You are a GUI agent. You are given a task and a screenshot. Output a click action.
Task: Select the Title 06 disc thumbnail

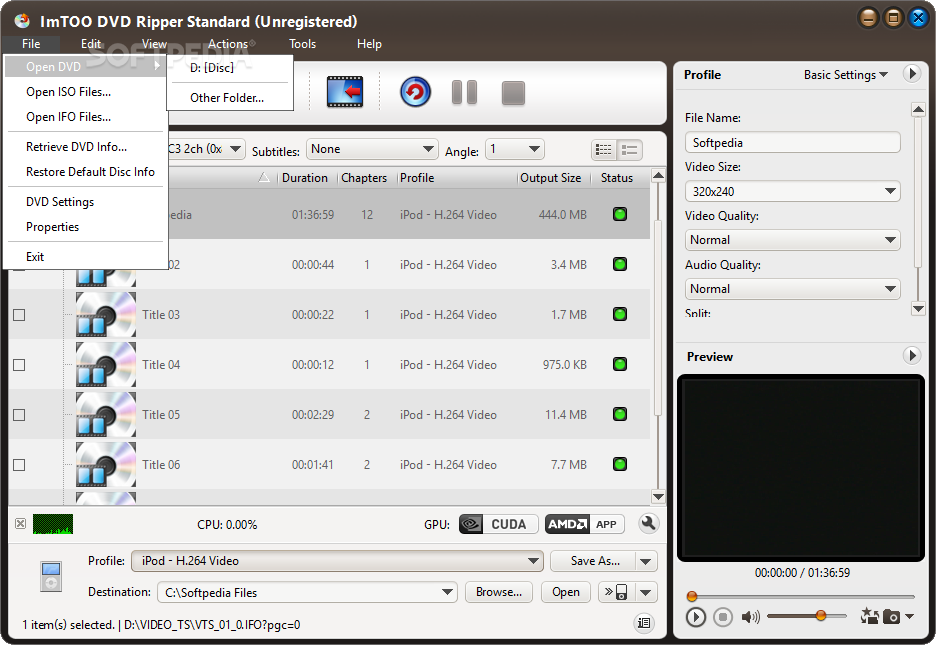pyautogui.click(x=106, y=464)
